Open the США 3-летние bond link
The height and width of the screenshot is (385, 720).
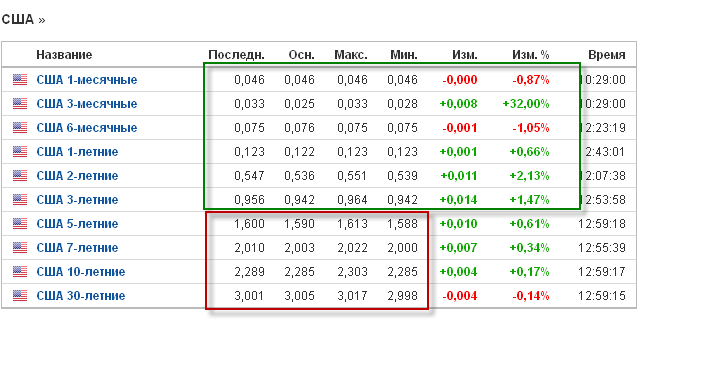77,200
